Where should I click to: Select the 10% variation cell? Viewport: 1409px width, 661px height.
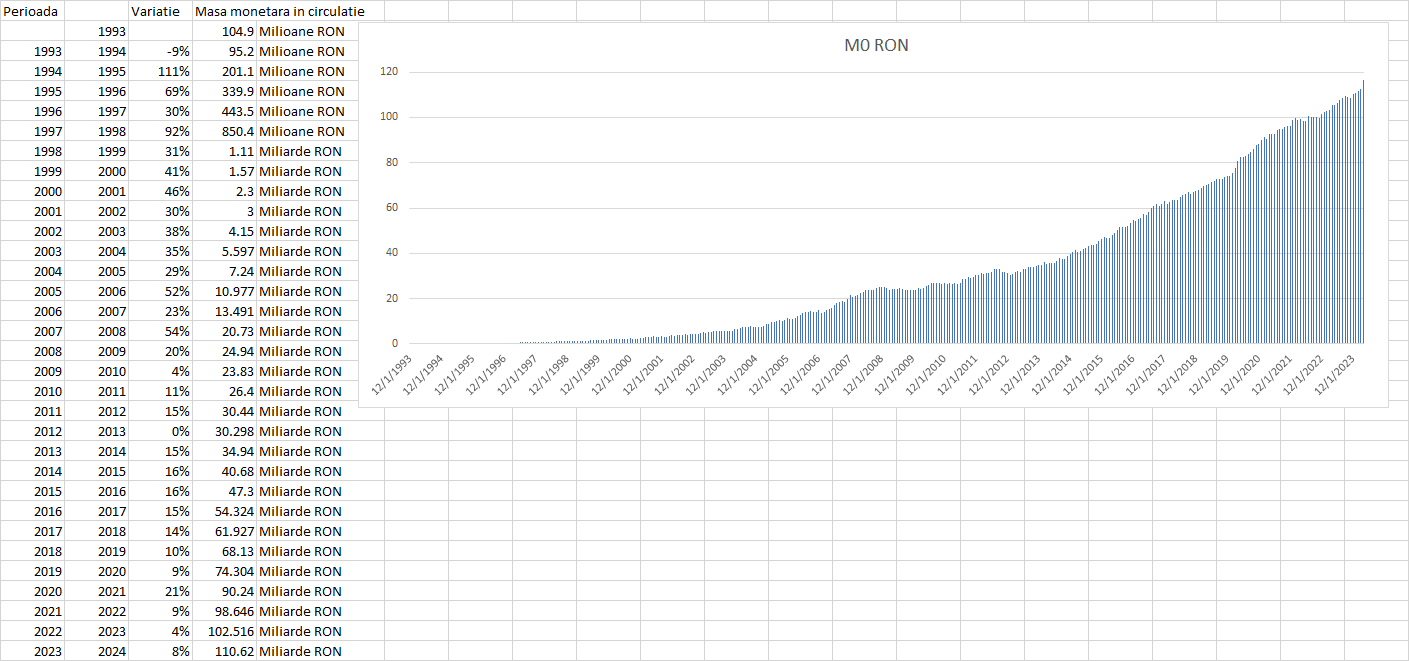(161, 551)
